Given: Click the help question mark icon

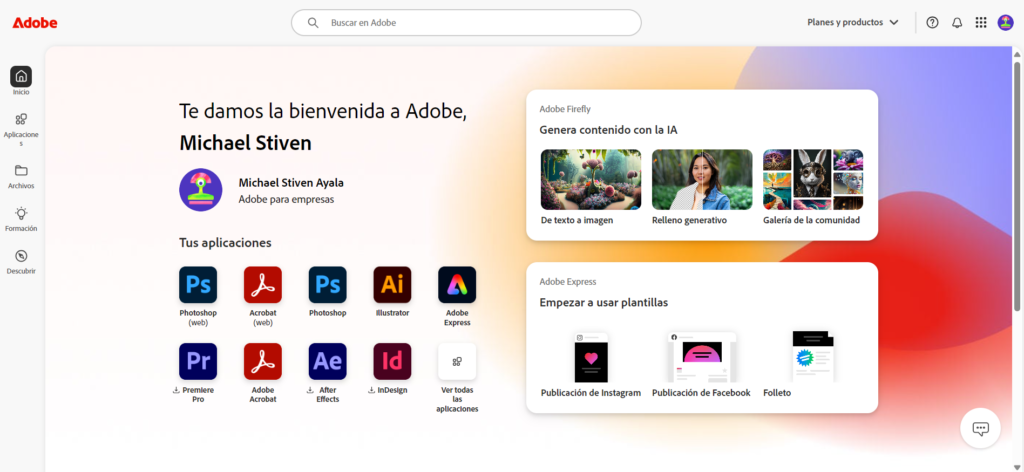Looking at the screenshot, I should point(933,23).
